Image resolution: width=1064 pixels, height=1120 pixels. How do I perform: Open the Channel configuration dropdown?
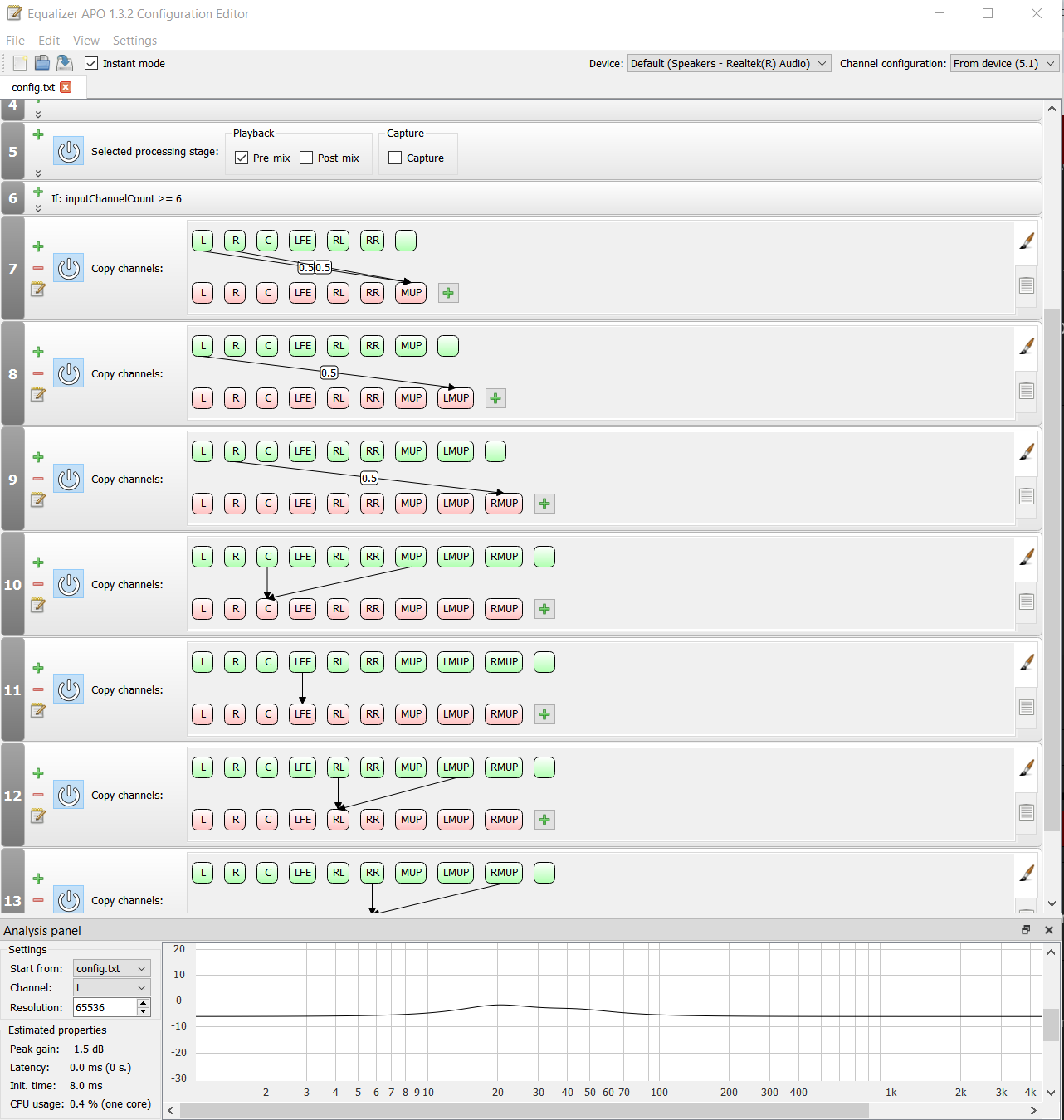pos(1004,63)
